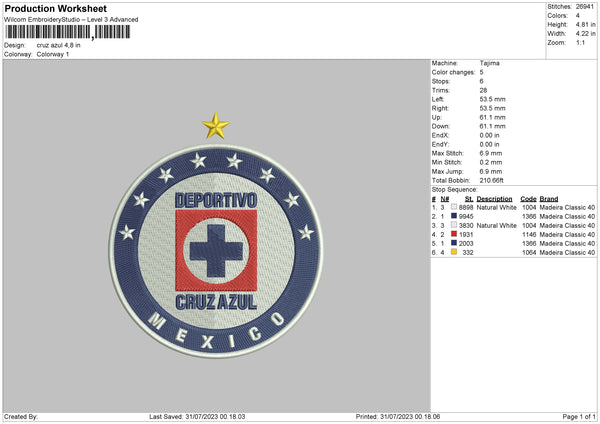Click the Stop Sequence label
Screen dimensions: 600x424
pyautogui.click(x=455, y=190)
